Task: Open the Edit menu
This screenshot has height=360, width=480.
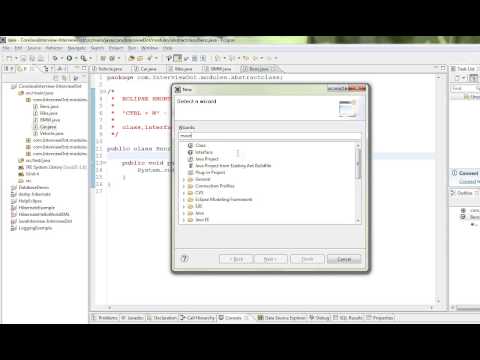Action: 18,48
